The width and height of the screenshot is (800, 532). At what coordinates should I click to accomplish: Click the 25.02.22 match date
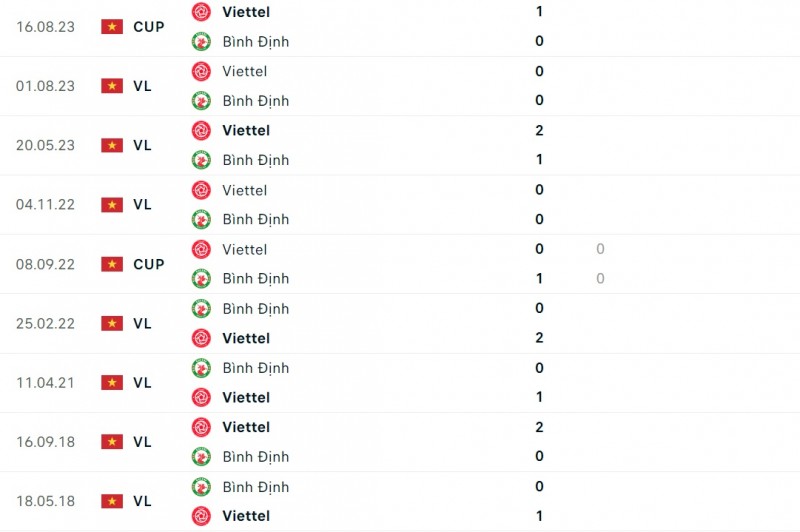pyautogui.click(x=45, y=323)
